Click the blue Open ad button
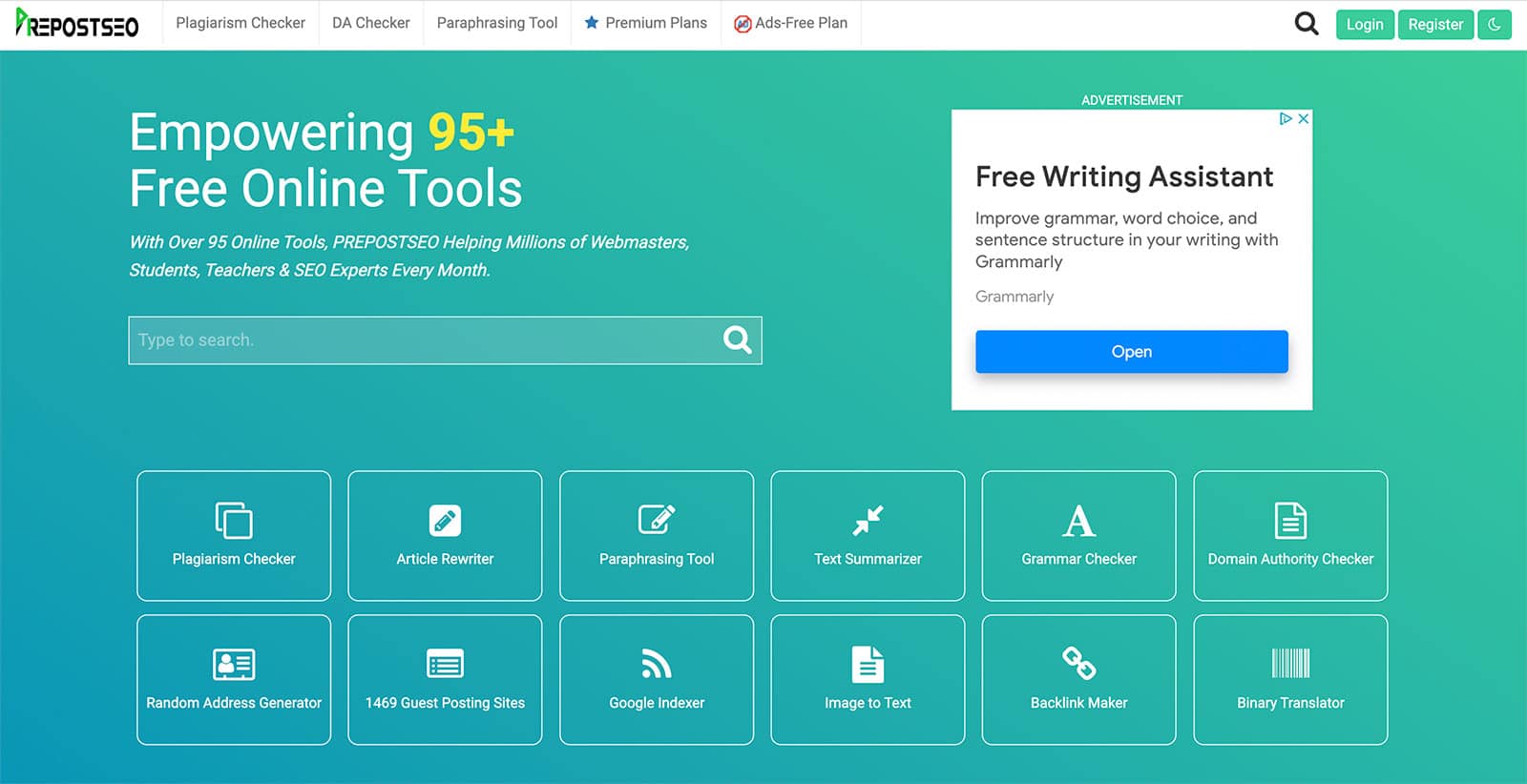 (1132, 352)
